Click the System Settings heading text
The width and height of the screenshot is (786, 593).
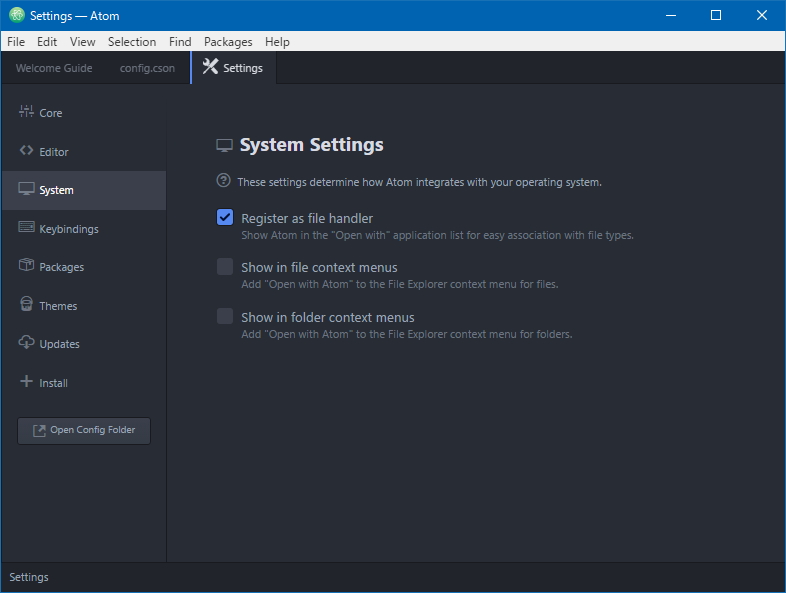click(311, 145)
